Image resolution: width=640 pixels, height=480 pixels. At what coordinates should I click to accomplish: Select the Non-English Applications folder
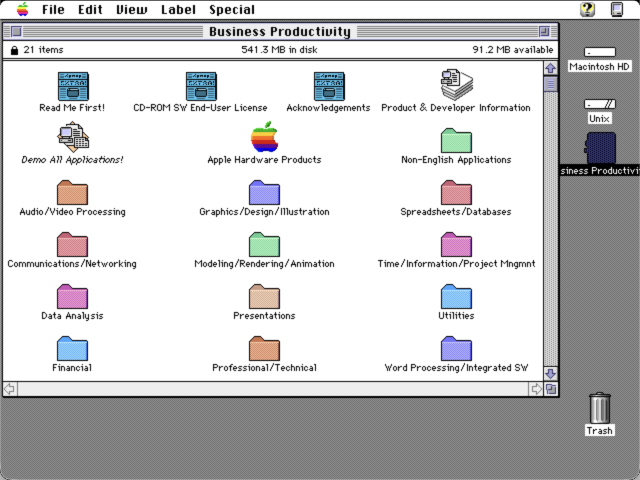(x=456, y=140)
